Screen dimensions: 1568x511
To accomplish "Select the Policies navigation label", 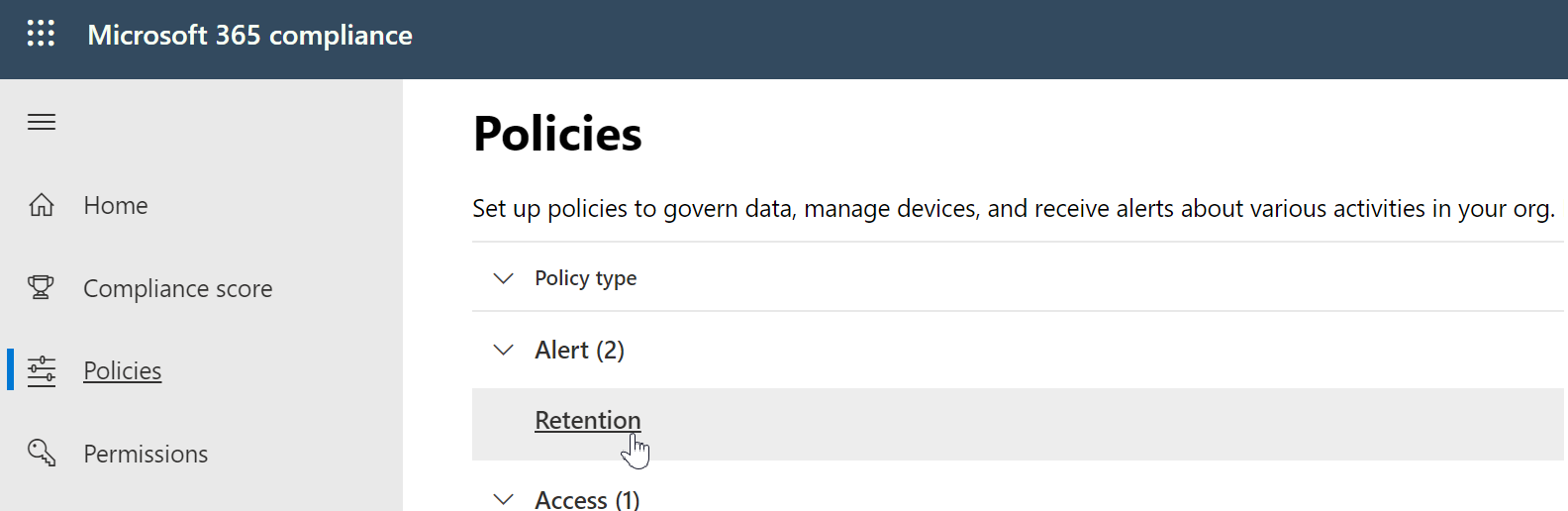I will pyautogui.click(x=123, y=370).
